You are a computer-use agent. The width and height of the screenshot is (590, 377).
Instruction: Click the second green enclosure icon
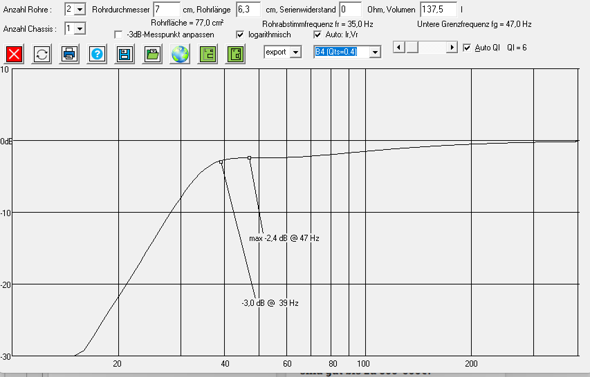[235, 54]
